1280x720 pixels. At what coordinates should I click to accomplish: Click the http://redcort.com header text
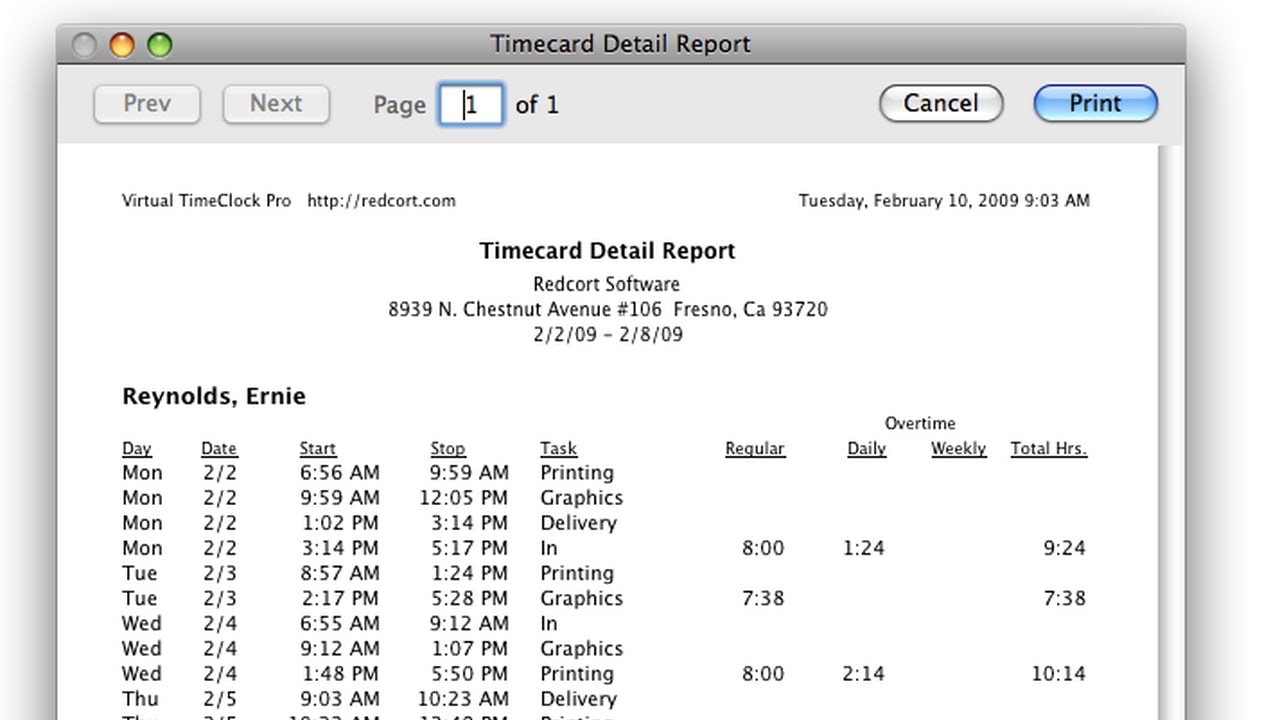(x=381, y=200)
